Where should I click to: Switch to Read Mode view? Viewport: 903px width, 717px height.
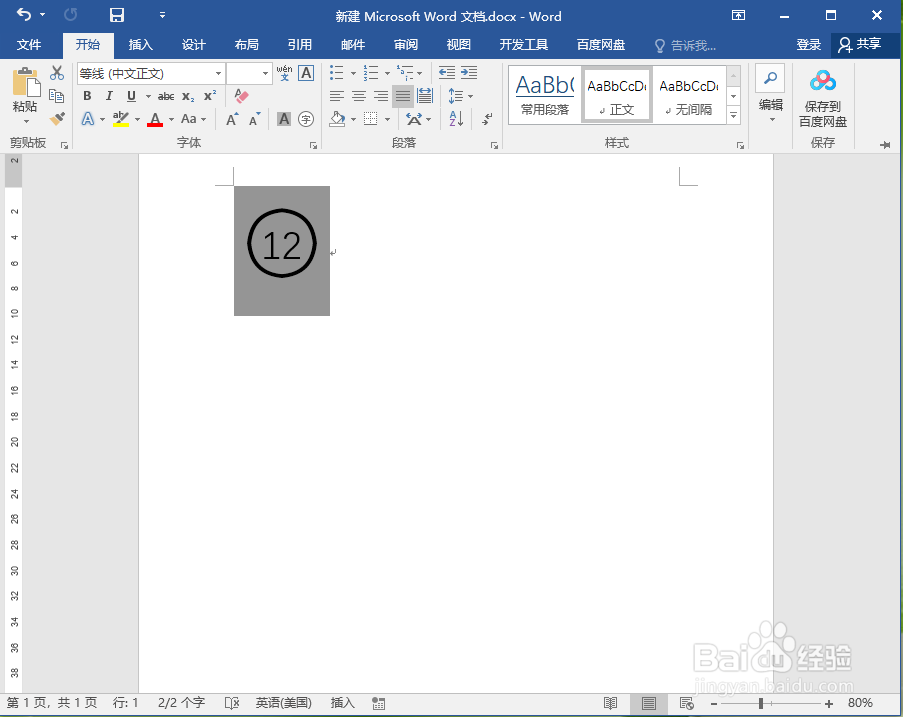point(610,703)
